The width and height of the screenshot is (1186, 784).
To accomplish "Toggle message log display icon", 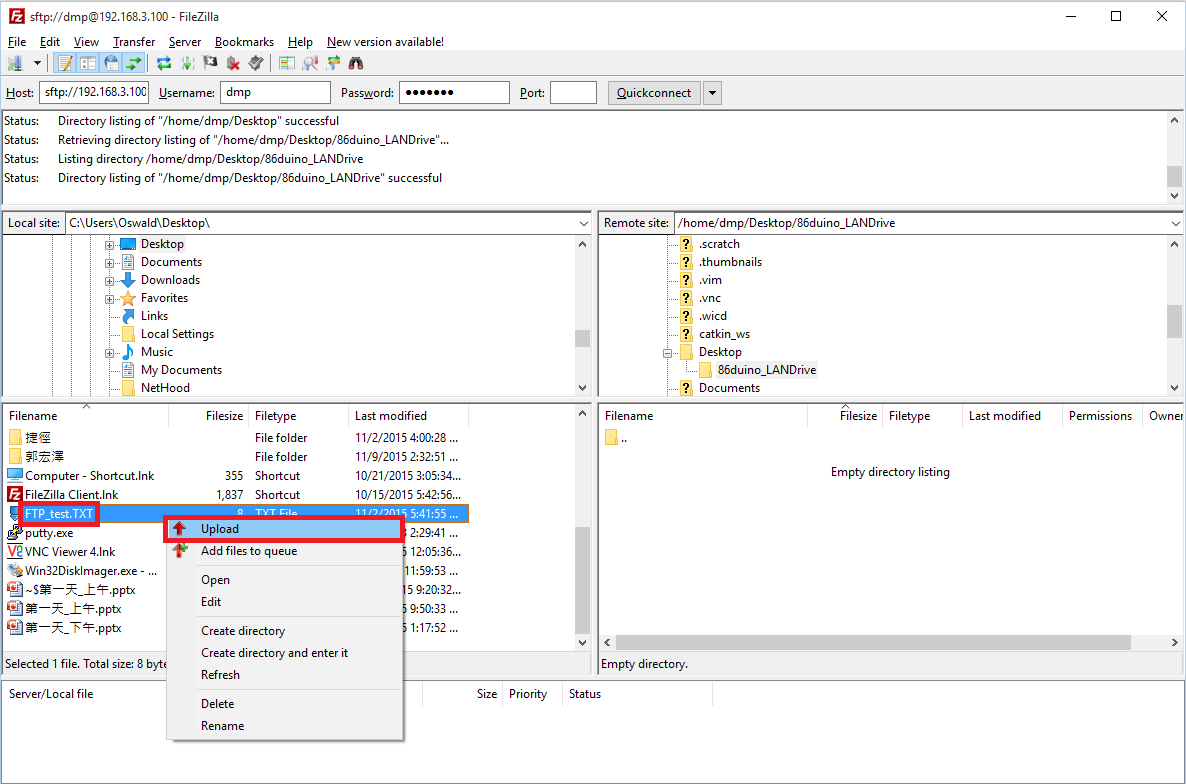I will click(x=65, y=64).
